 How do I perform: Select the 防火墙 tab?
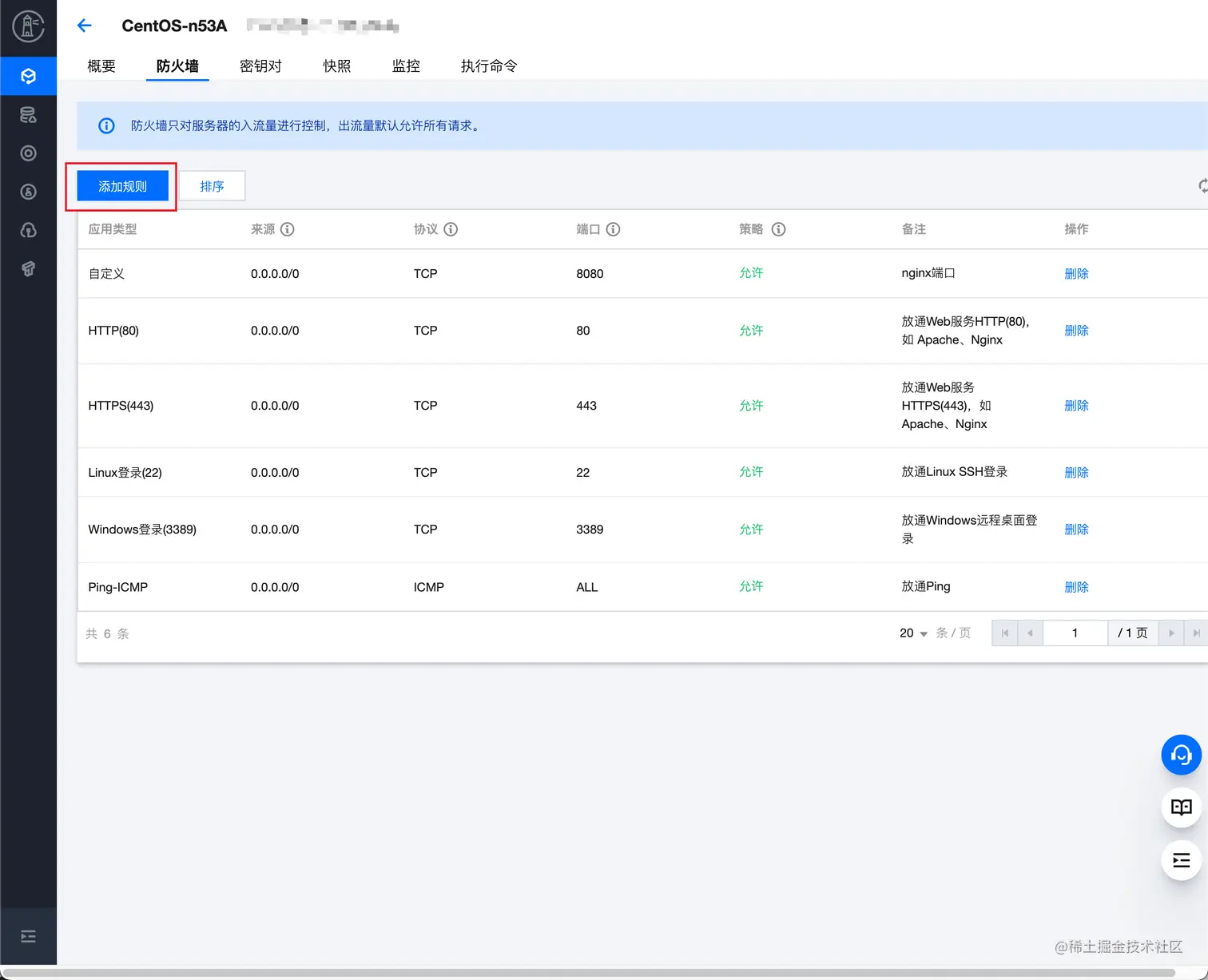coord(177,66)
